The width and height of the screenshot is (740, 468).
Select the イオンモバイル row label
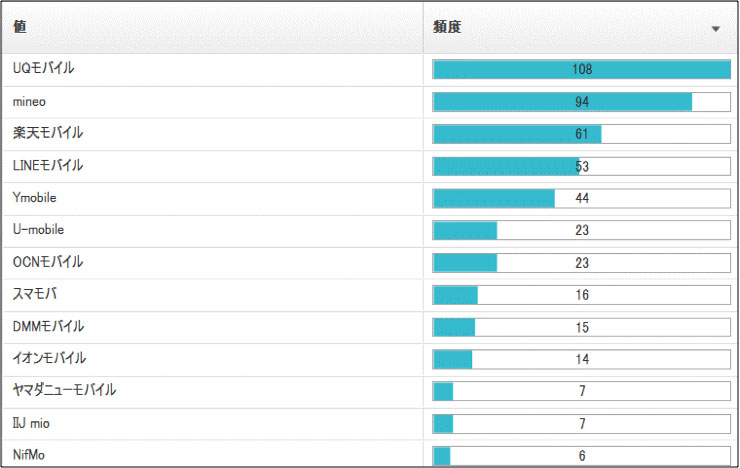49,358
